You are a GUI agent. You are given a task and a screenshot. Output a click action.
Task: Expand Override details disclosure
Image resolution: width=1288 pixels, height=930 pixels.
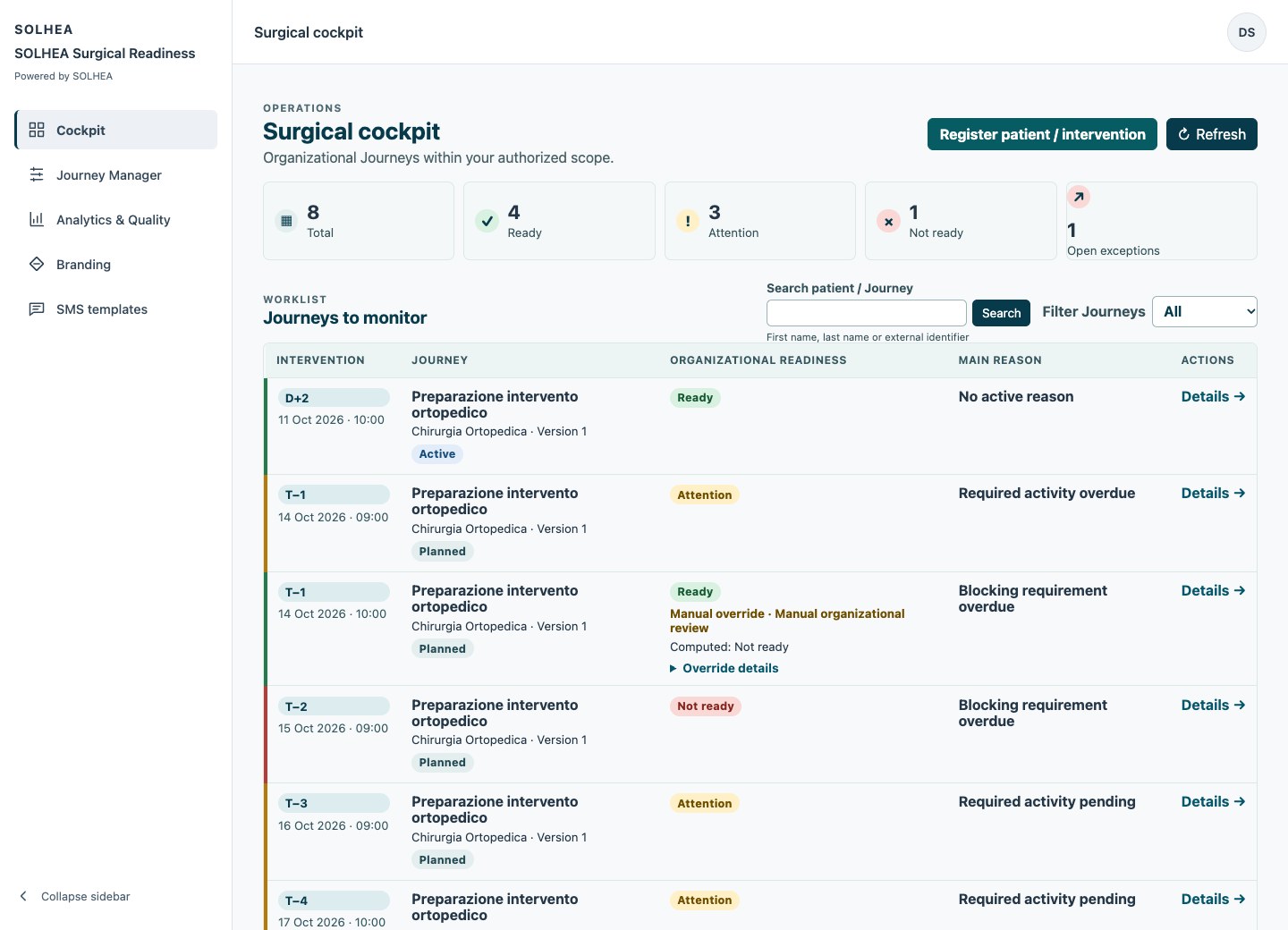724,668
